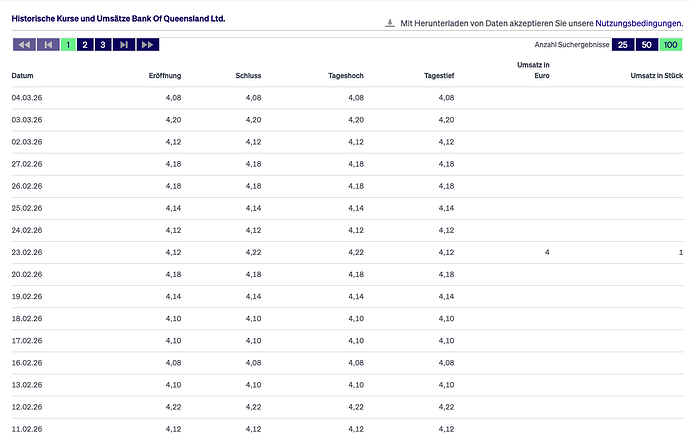Show 100 search results per page
Image resolution: width=690 pixels, height=439 pixels.
pos(671,44)
